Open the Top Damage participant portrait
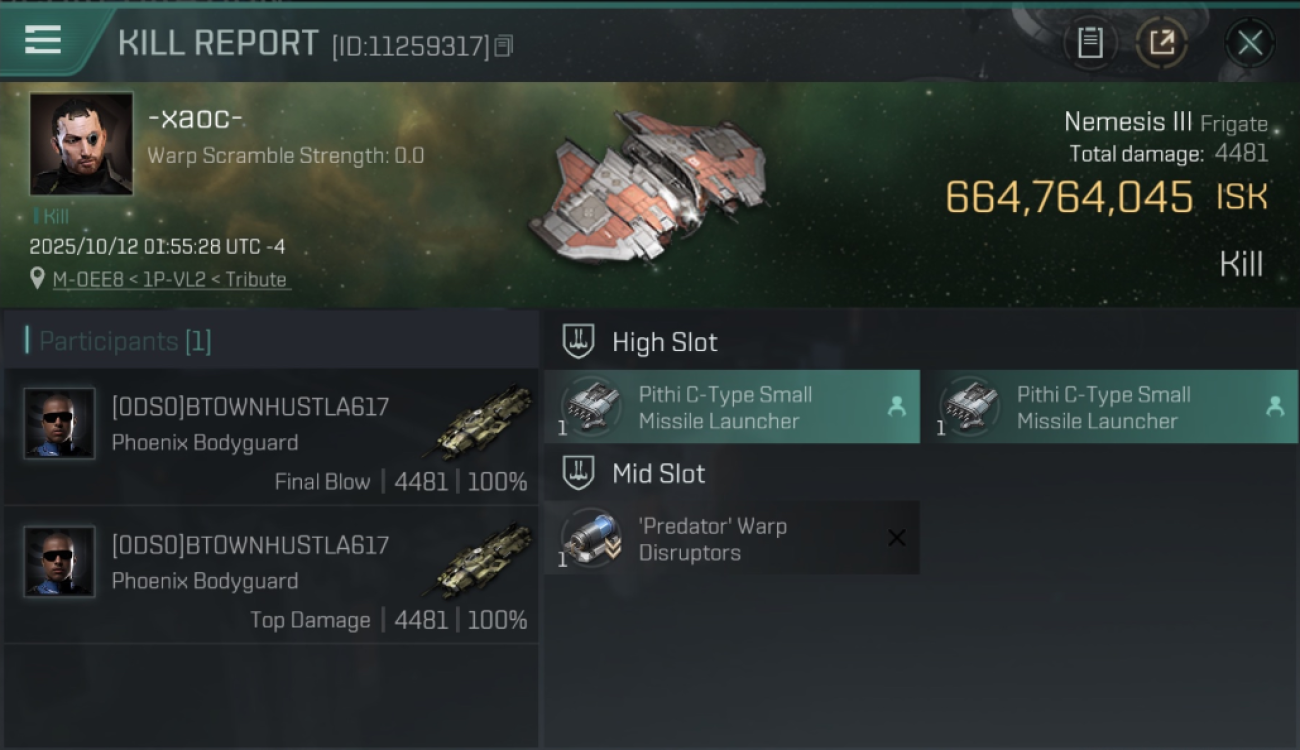 [59, 562]
